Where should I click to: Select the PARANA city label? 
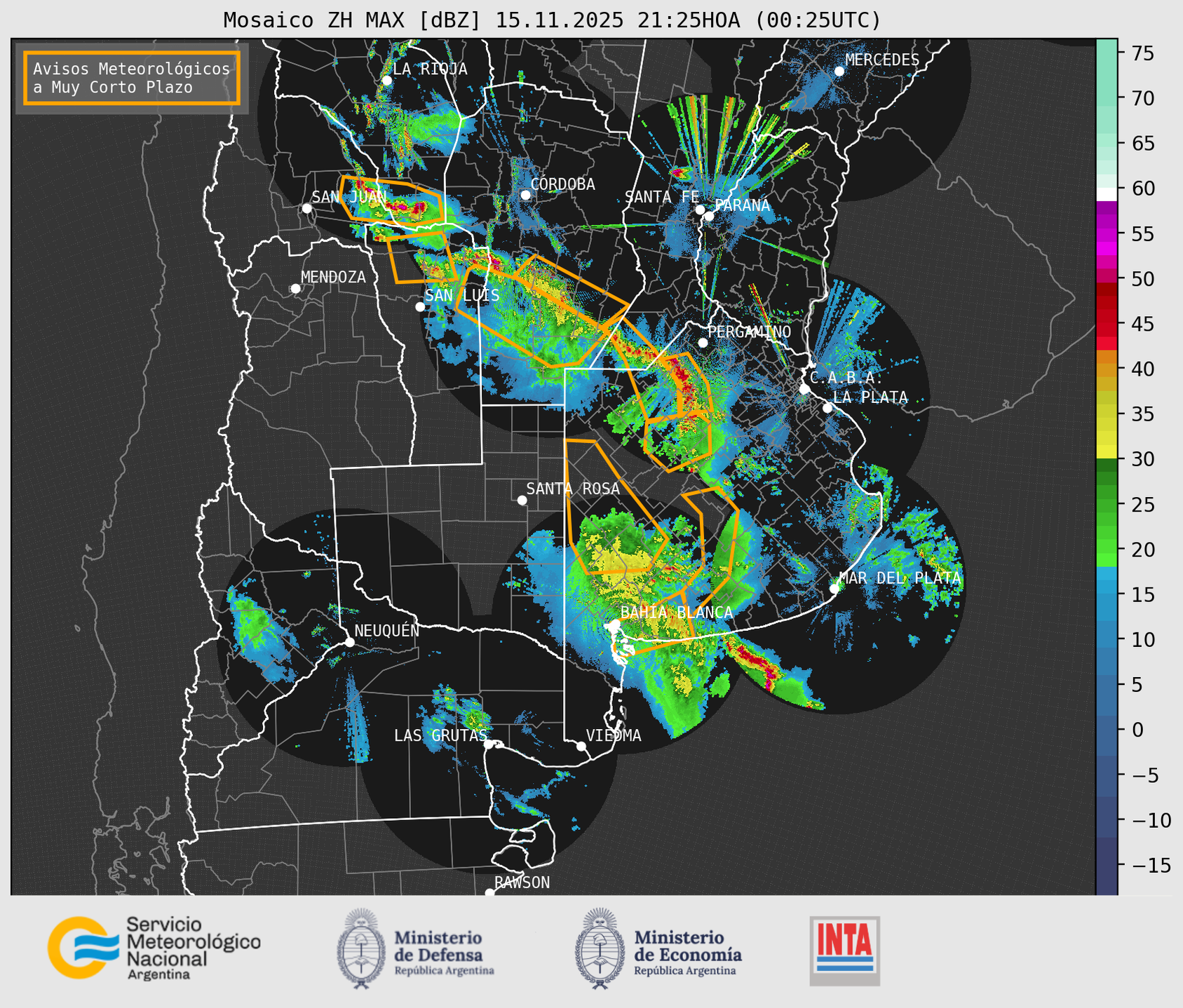coord(742,205)
